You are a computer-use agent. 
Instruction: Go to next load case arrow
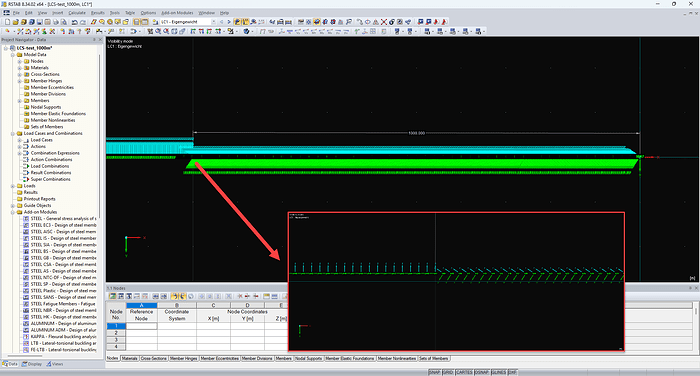click(229, 22)
